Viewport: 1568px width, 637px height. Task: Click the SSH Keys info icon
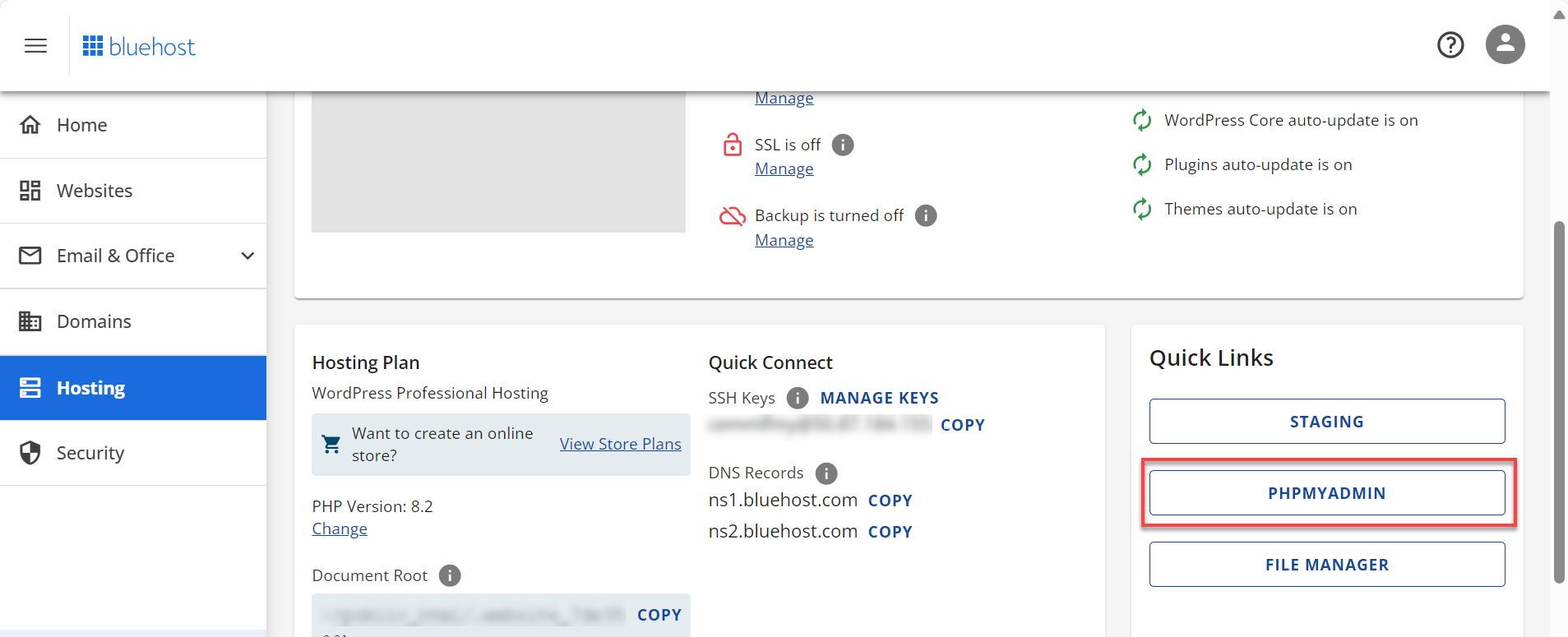[796, 398]
